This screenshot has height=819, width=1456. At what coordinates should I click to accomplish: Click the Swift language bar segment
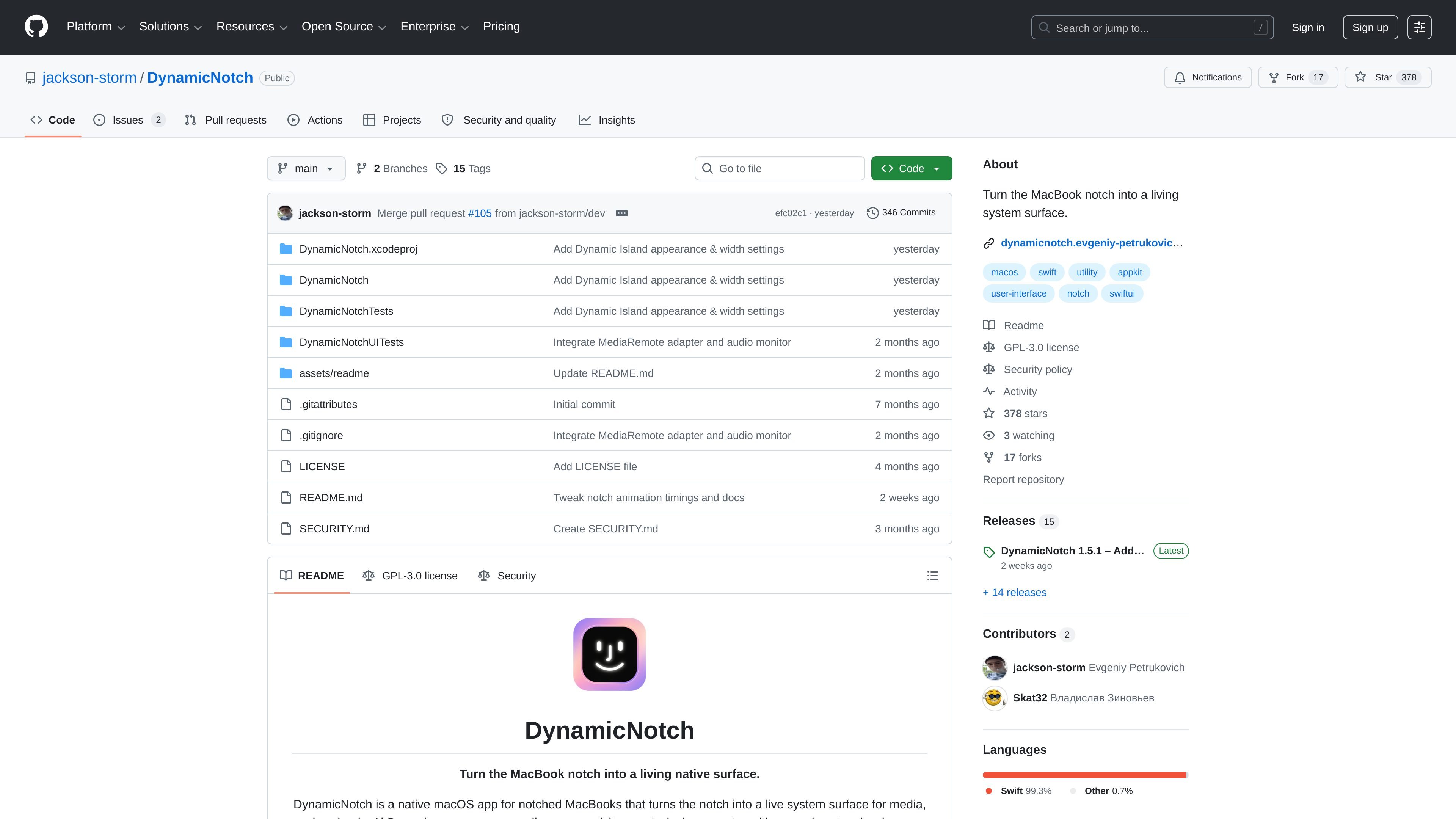1084,775
